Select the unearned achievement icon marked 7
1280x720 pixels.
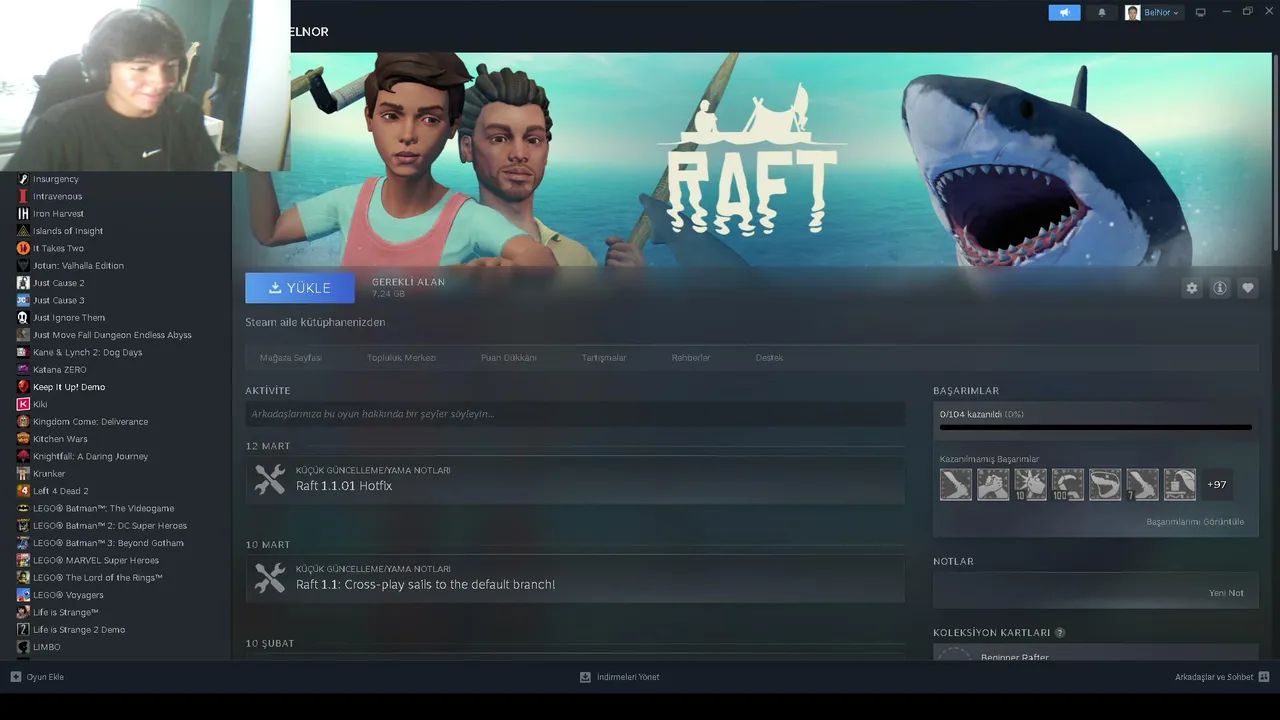click(x=1142, y=484)
